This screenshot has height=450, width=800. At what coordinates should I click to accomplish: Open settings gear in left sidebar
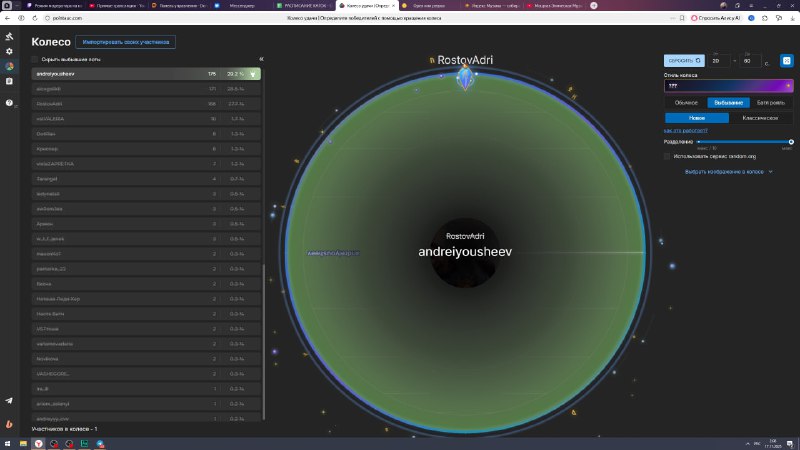click(x=9, y=51)
